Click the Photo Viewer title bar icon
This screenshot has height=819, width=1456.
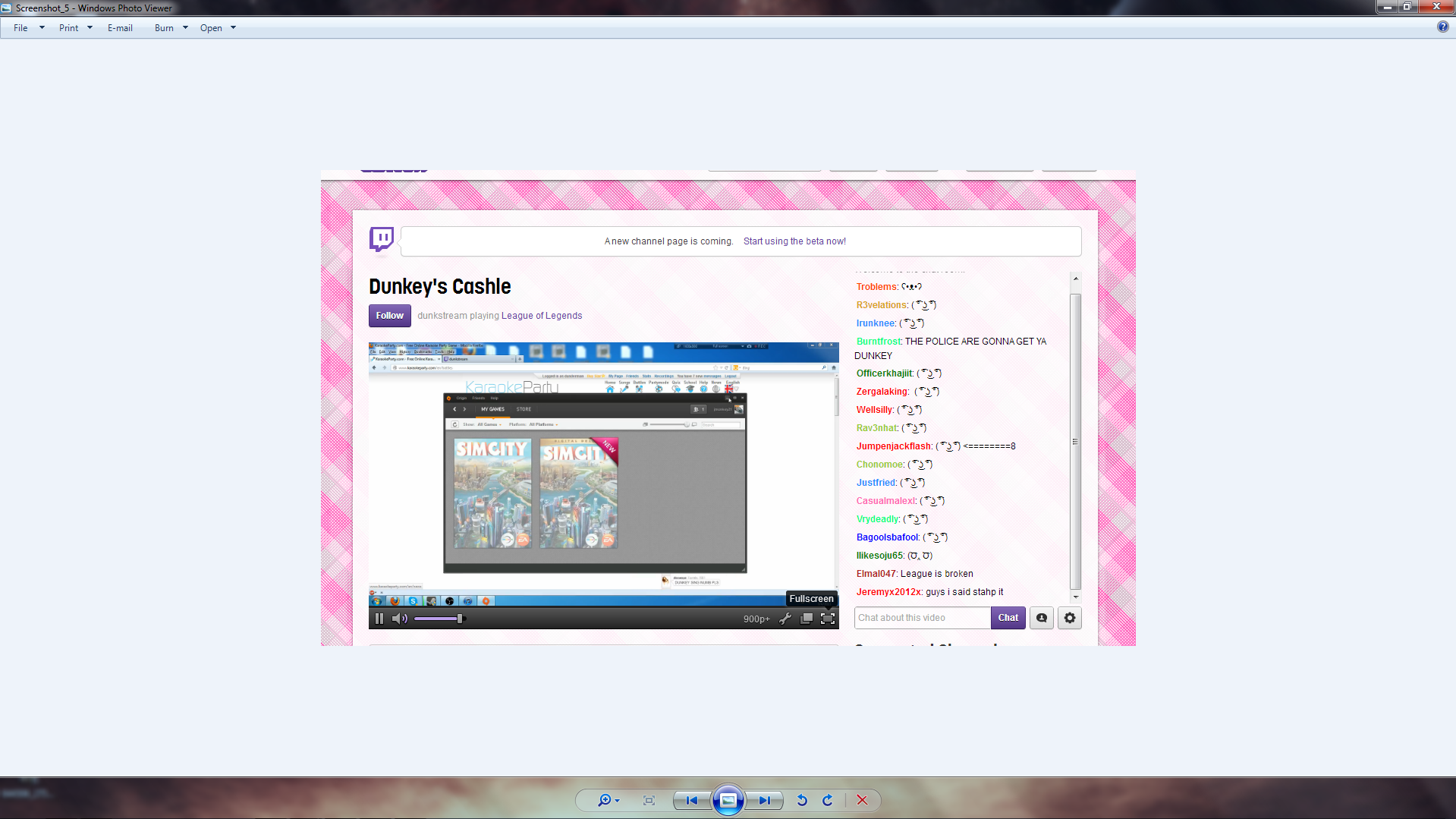pos(7,8)
